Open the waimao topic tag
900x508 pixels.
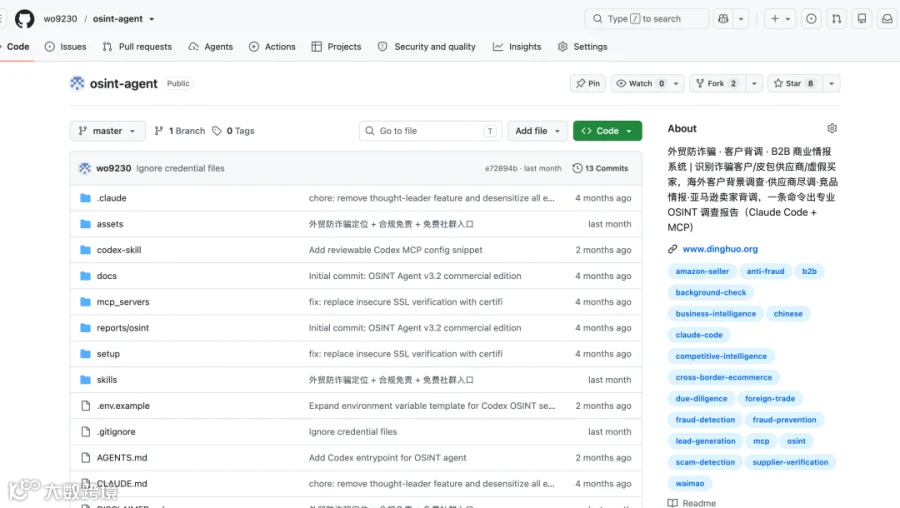pyautogui.click(x=689, y=484)
